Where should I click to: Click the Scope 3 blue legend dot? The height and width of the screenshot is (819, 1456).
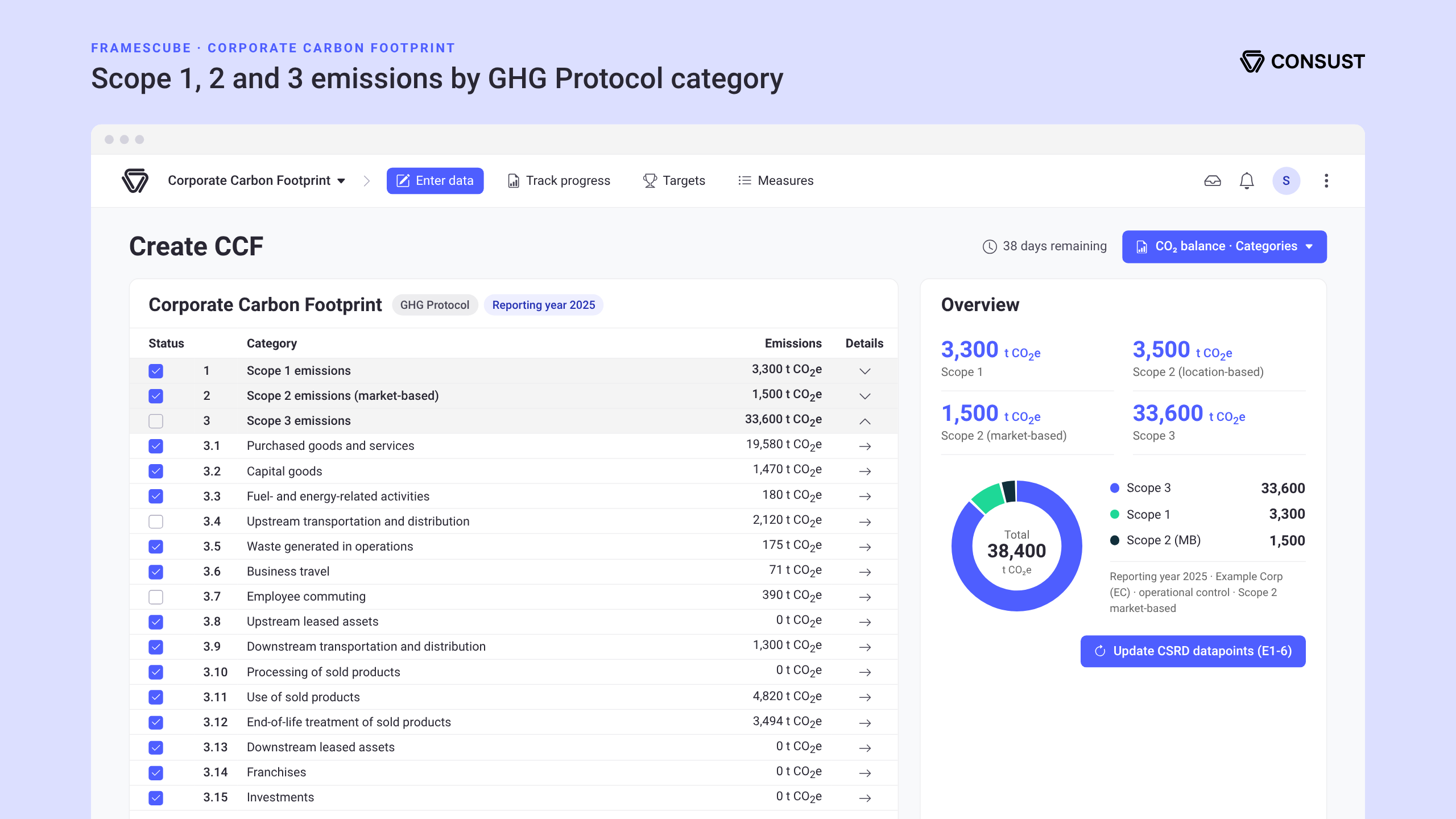pos(1115,488)
